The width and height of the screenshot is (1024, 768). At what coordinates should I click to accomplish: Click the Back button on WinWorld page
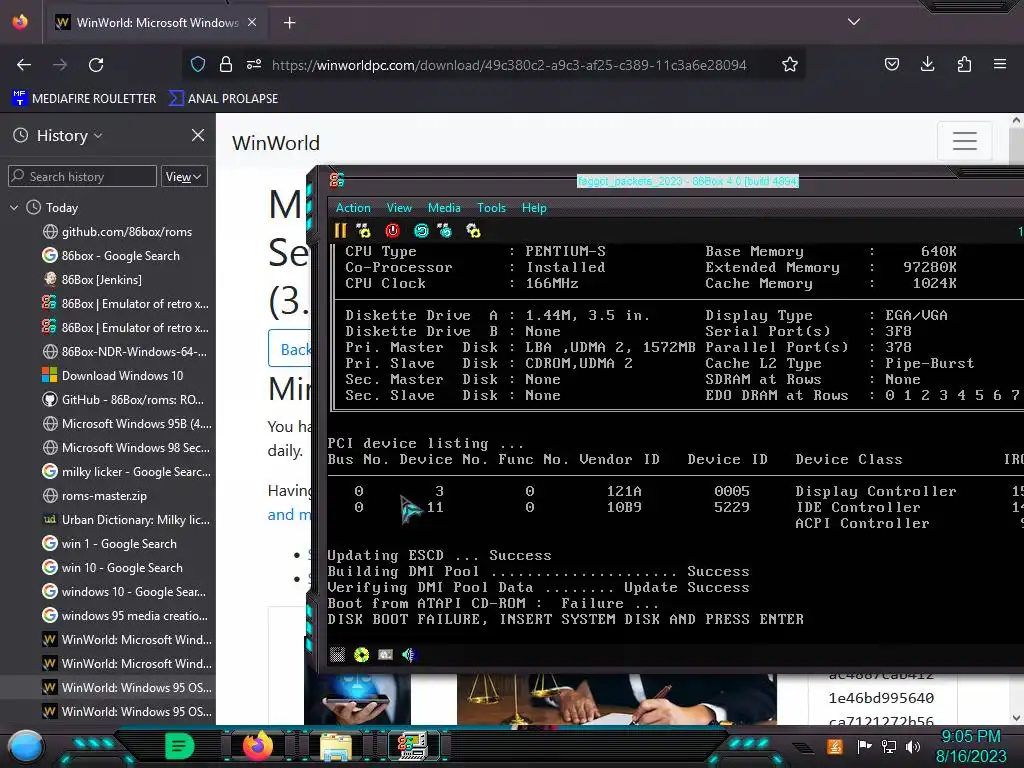(290, 349)
